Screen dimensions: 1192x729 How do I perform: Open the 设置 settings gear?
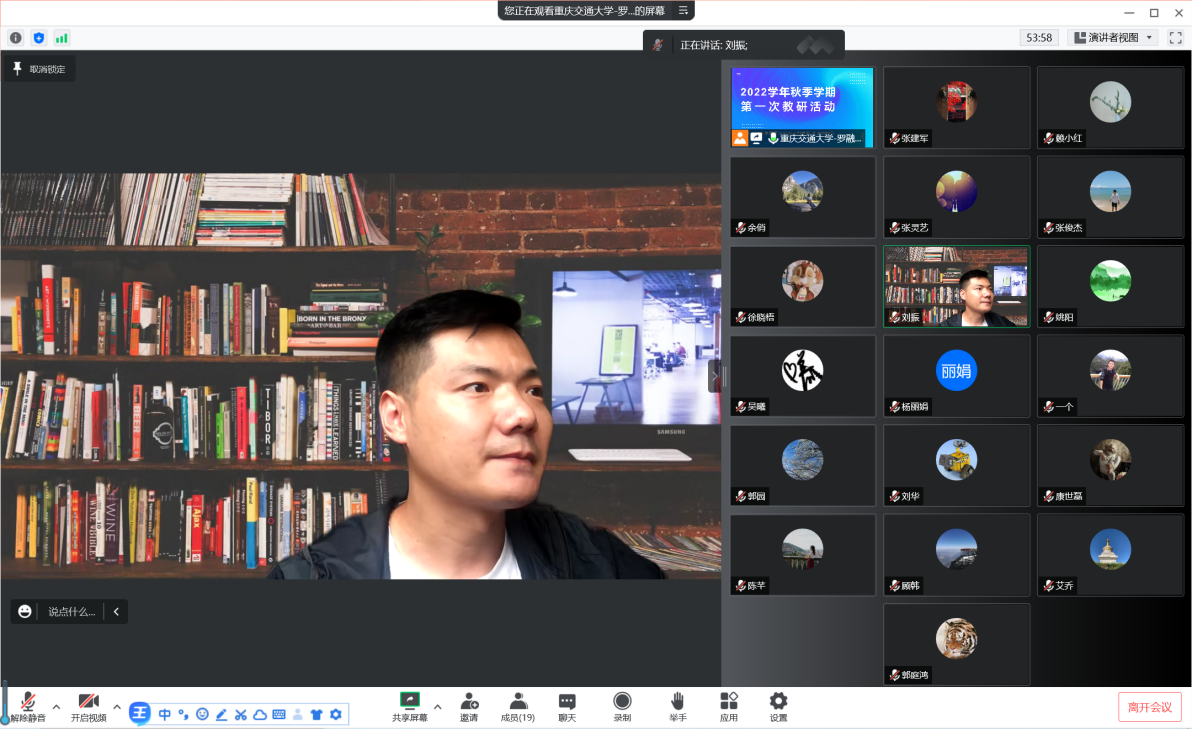(x=778, y=701)
